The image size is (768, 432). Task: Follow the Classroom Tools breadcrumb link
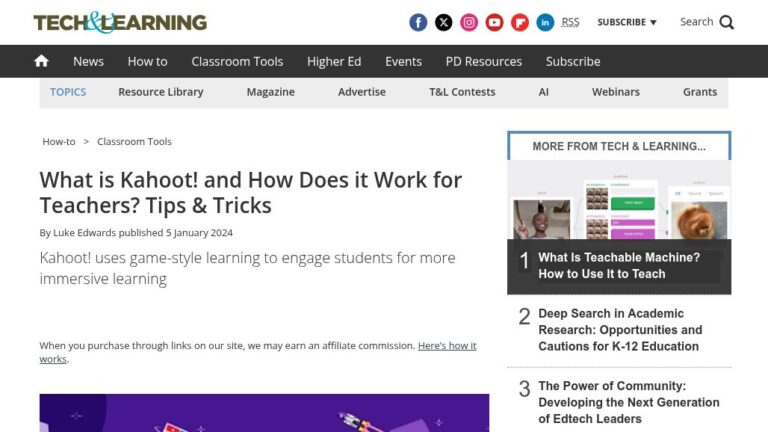(134, 142)
